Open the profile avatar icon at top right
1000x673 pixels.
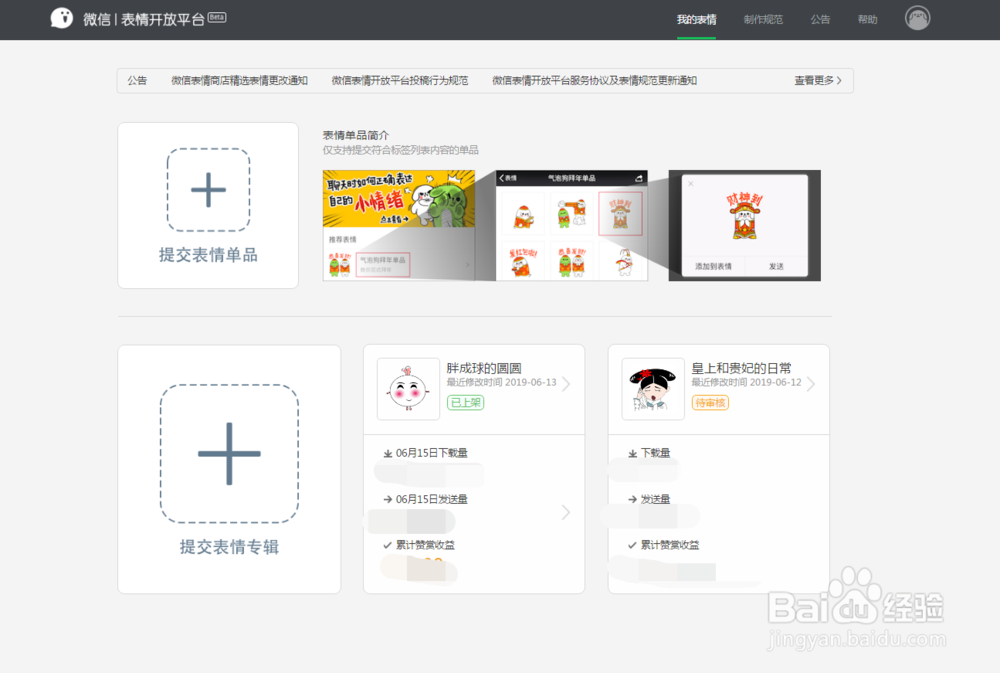point(917,18)
